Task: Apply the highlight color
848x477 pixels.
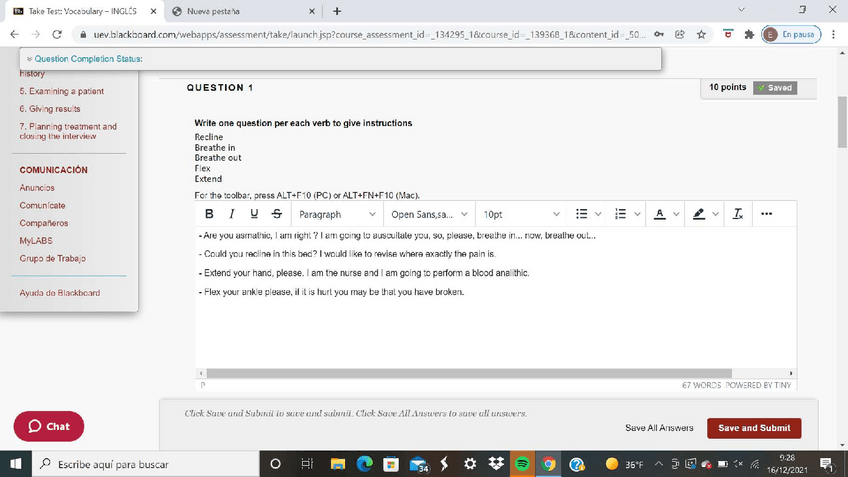Action: pyautogui.click(x=699, y=214)
